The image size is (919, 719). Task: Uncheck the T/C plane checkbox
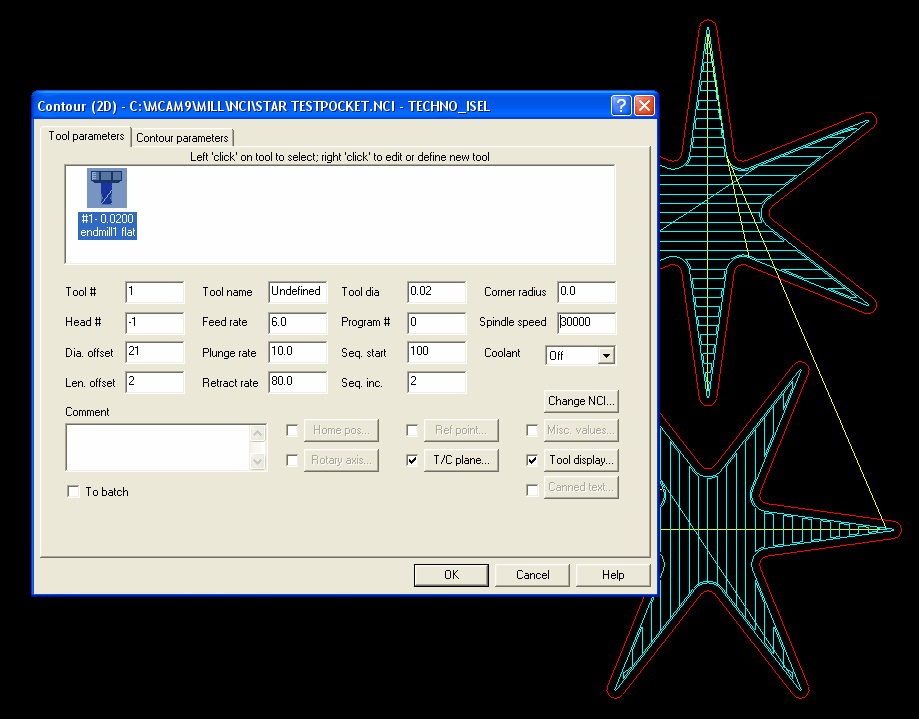tap(412, 461)
